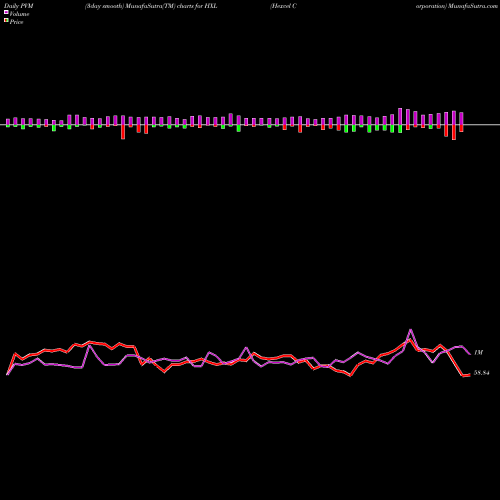The width and height of the screenshot is (500, 500).
Task: Click the 'Daily PVM' title text
Action: pos(18,6)
